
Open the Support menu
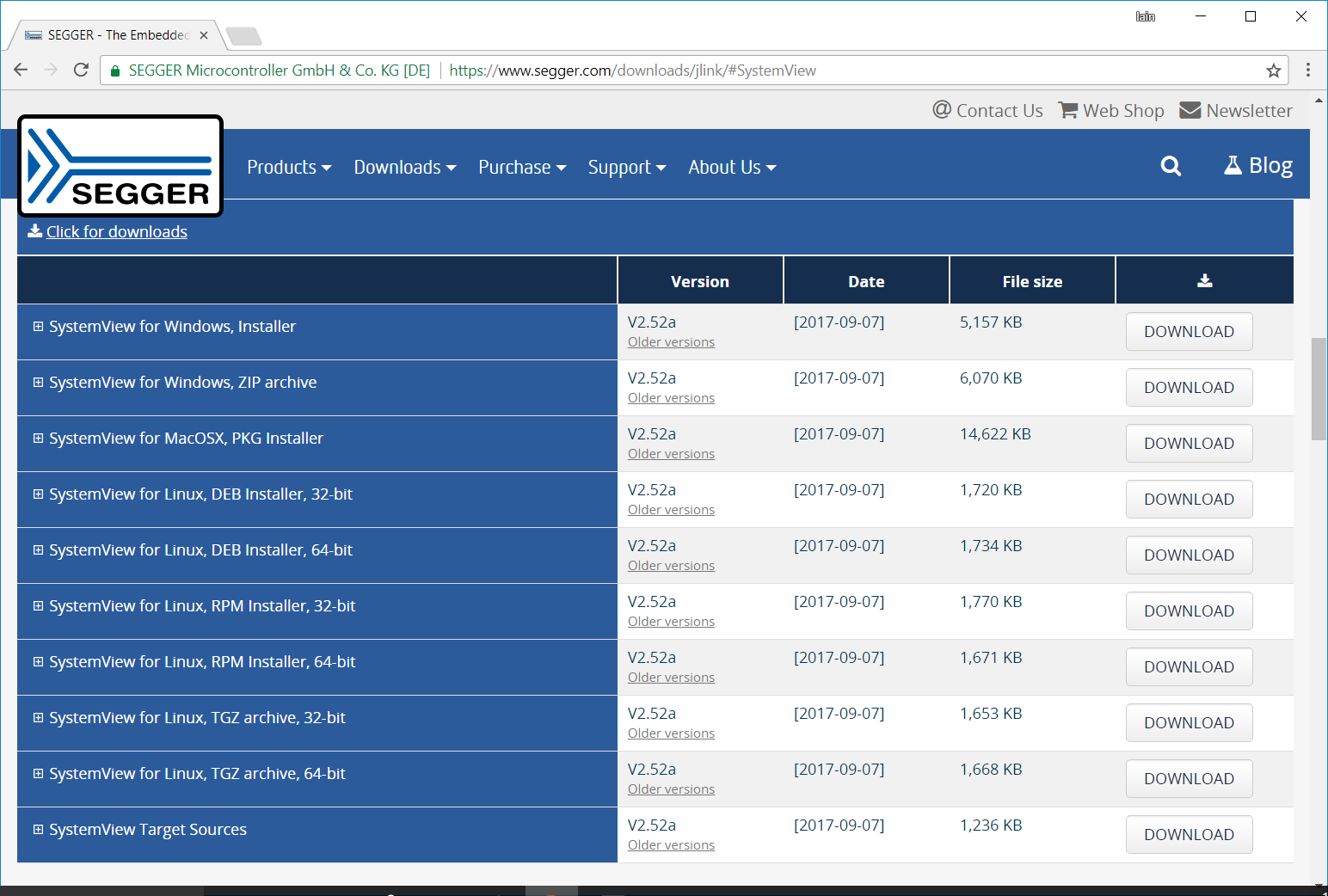627,167
